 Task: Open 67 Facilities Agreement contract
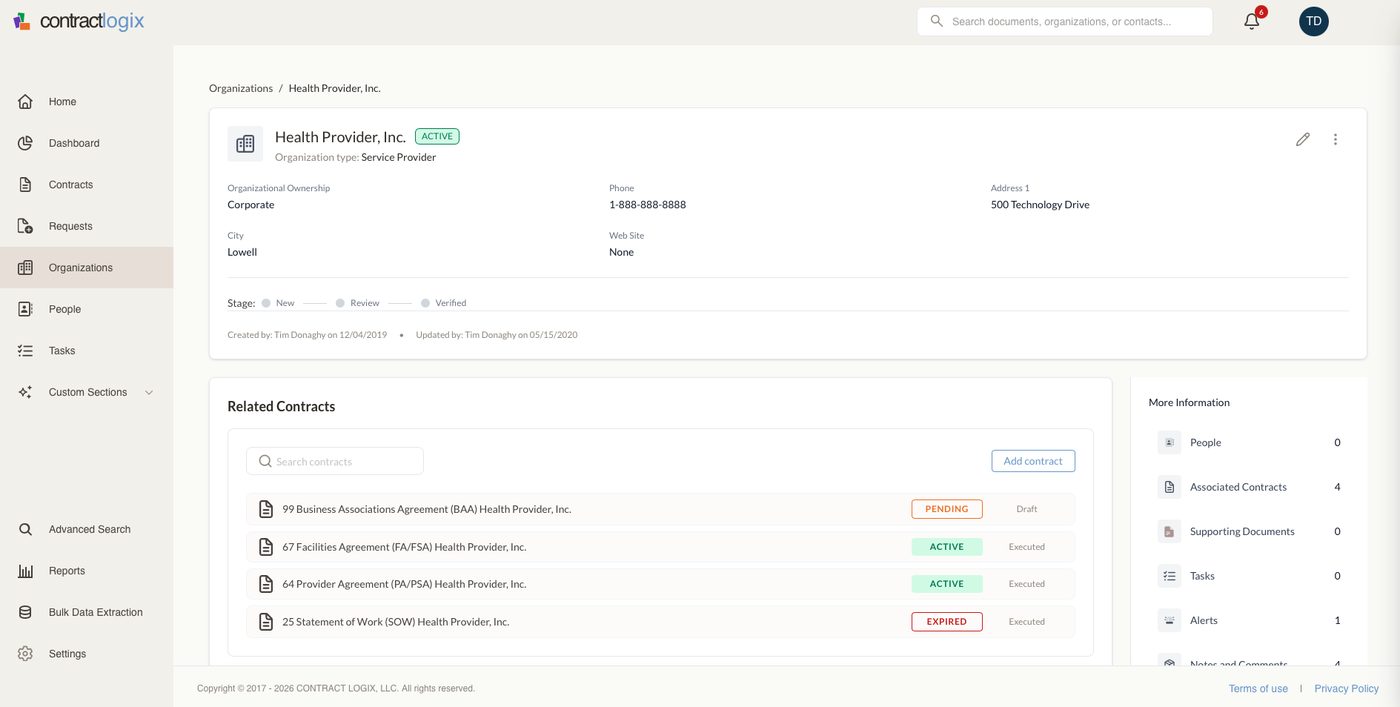(404, 547)
